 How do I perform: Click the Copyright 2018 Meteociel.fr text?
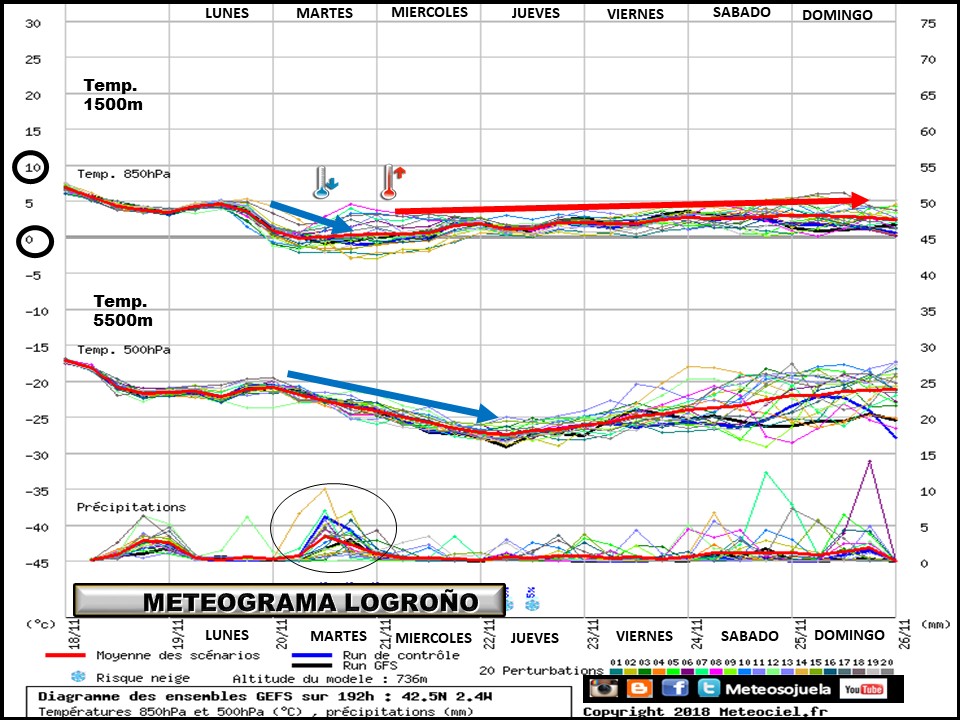coord(705,711)
